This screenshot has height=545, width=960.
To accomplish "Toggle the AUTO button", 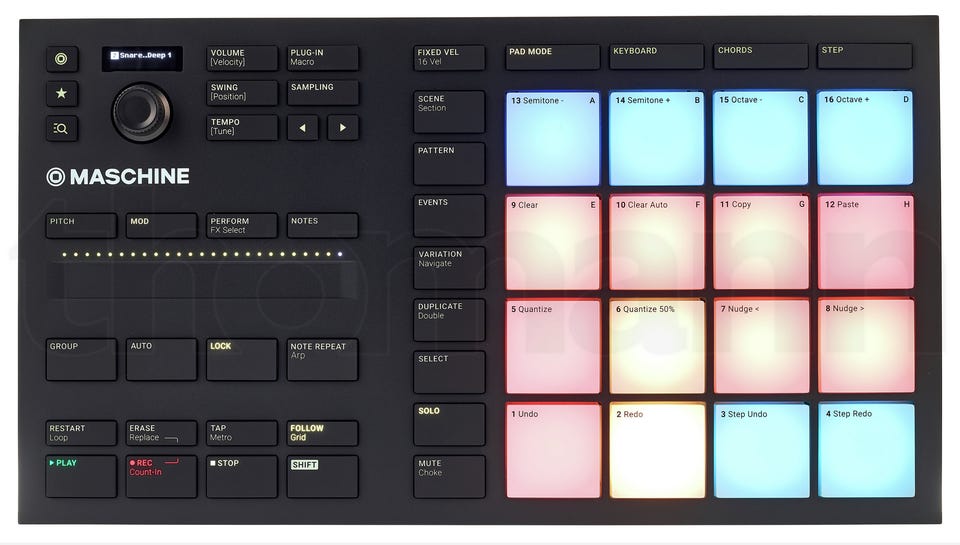I will (162, 359).
